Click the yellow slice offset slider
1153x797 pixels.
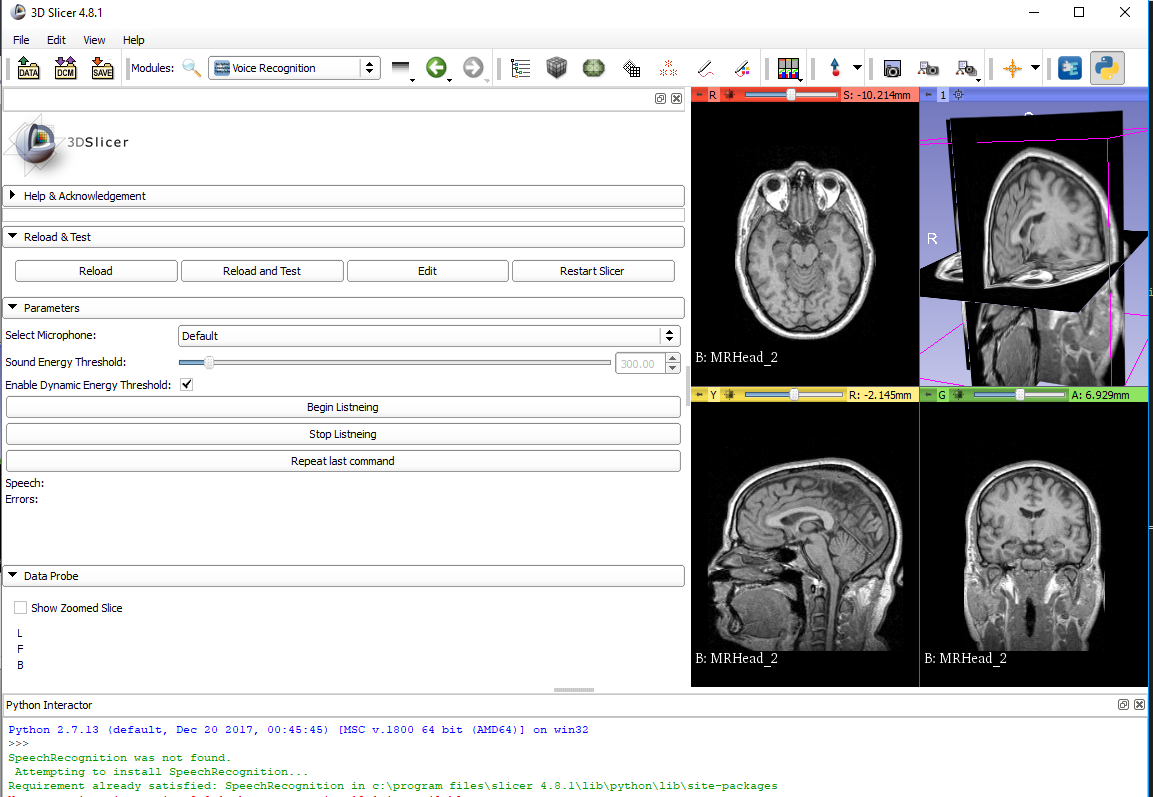point(793,395)
